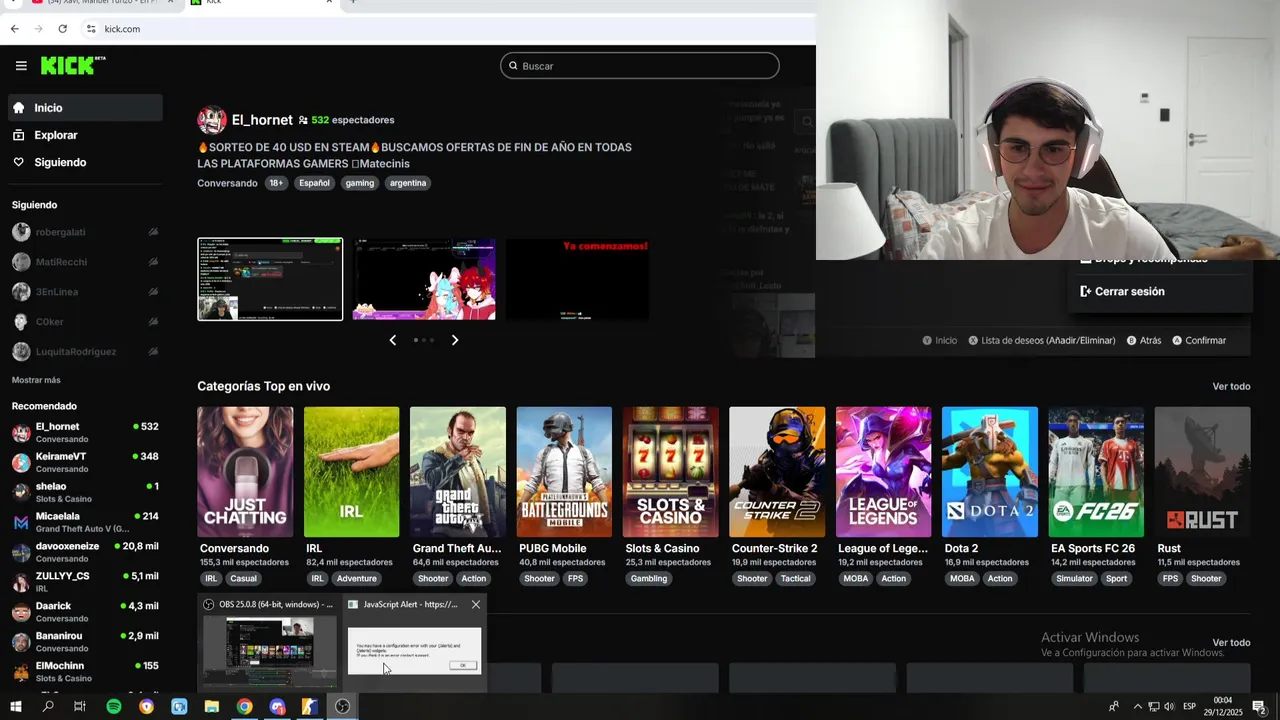Reload the browser page

63,29
